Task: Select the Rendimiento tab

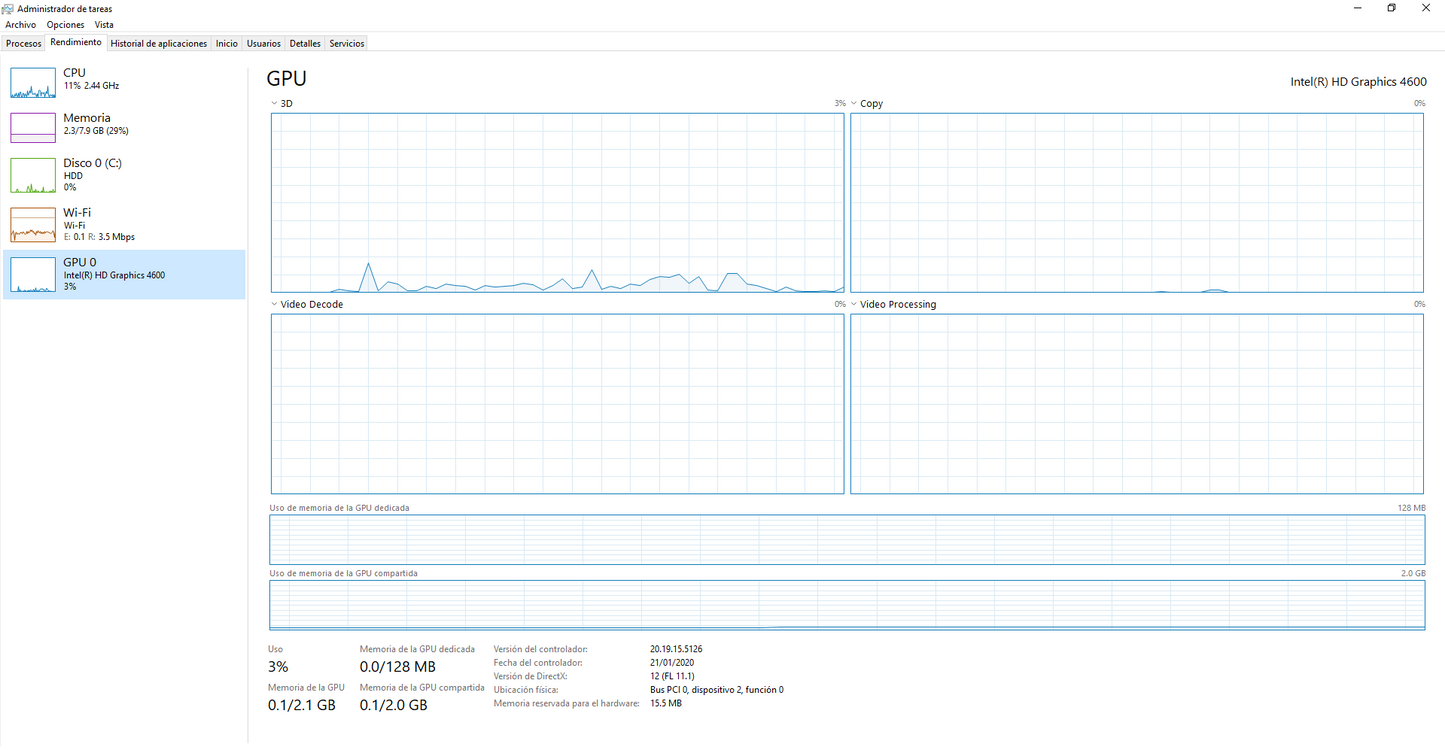Action: (x=76, y=43)
